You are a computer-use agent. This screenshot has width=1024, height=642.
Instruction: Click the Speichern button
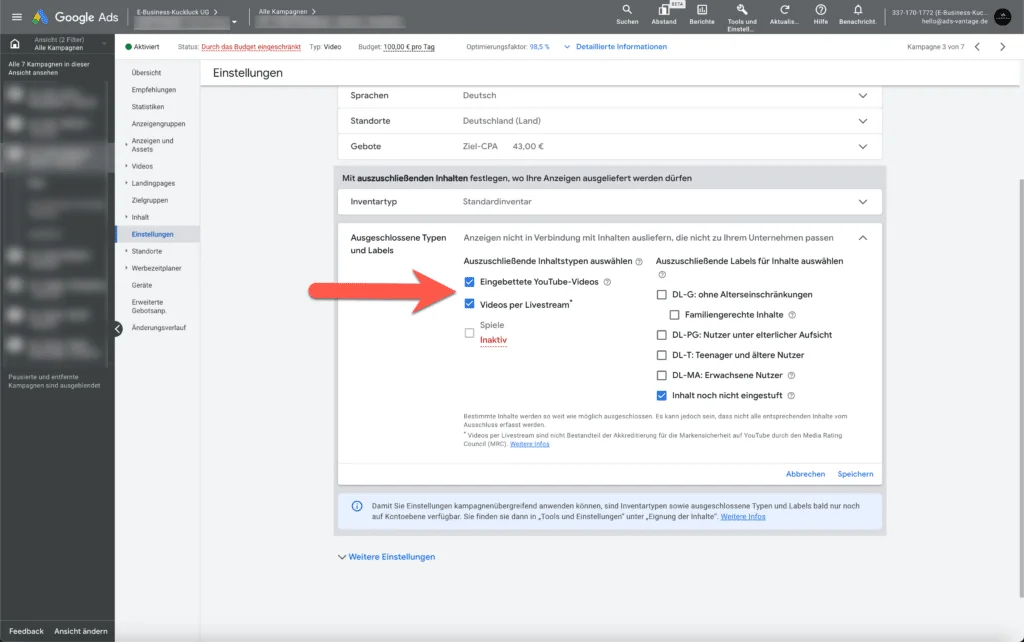855,474
